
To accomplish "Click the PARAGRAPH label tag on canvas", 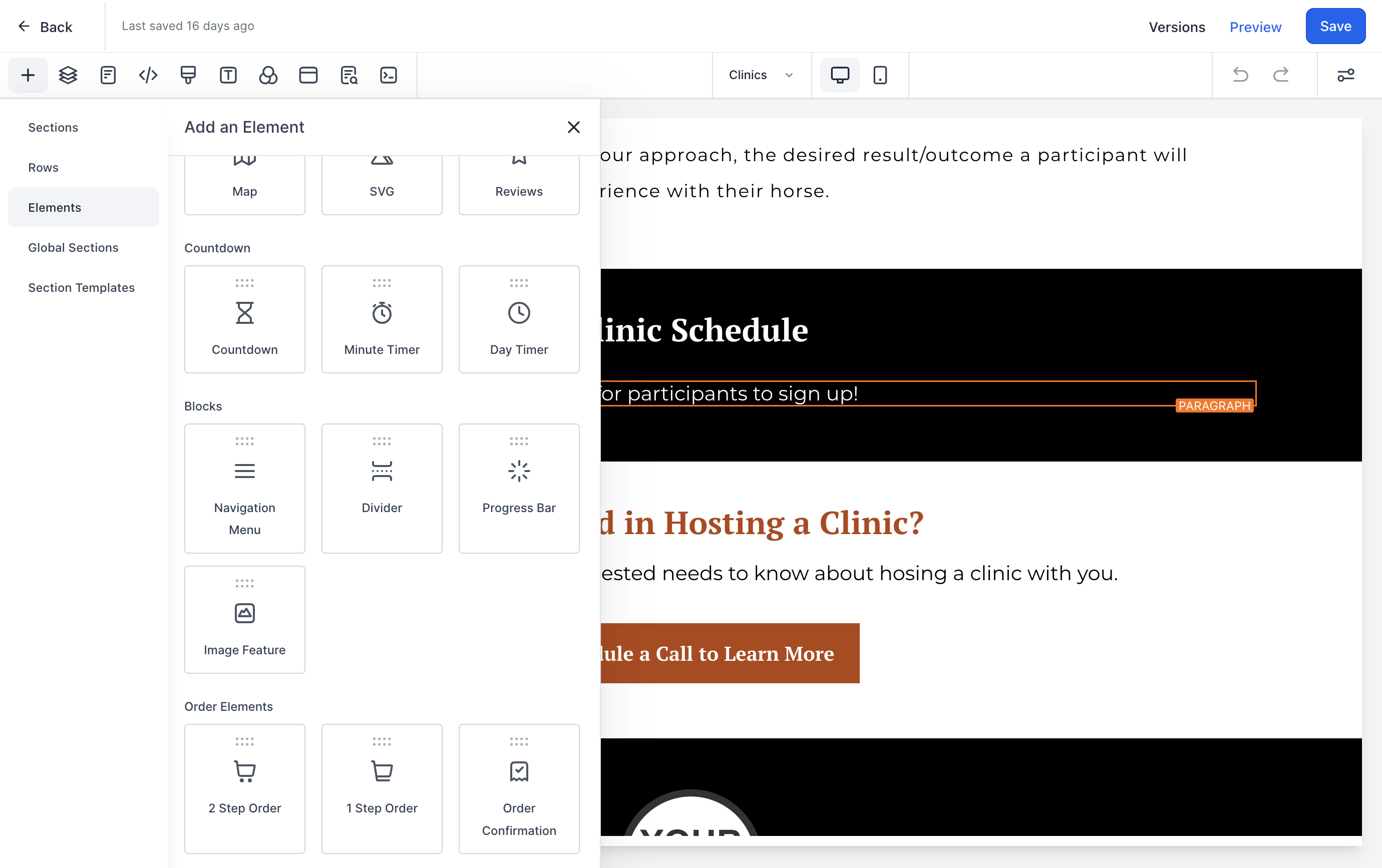I will (x=1214, y=405).
